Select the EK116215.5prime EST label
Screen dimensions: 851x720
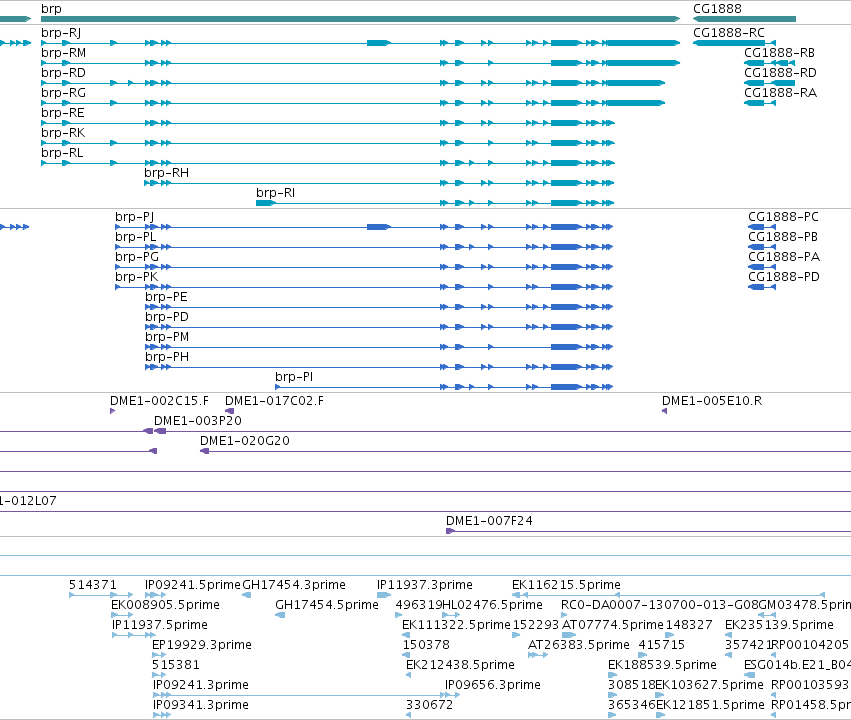566,585
